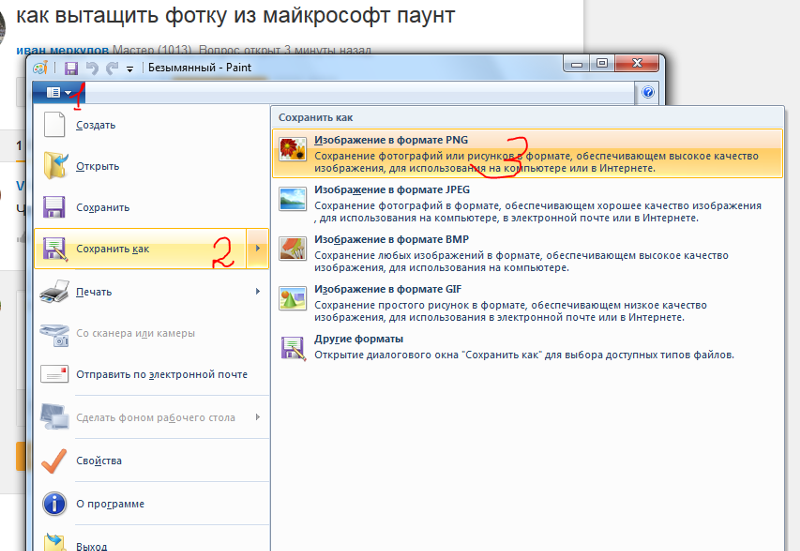Choose the Выход menu entry
This screenshot has width=800, height=551.
(152, 540)
